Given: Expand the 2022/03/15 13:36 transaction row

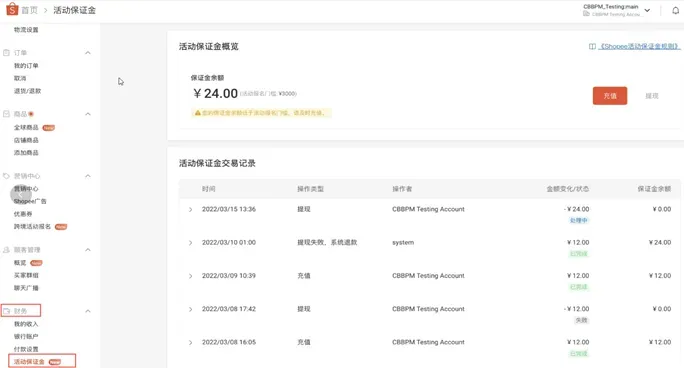Looking at the screenshot, I should click(191, 209).
